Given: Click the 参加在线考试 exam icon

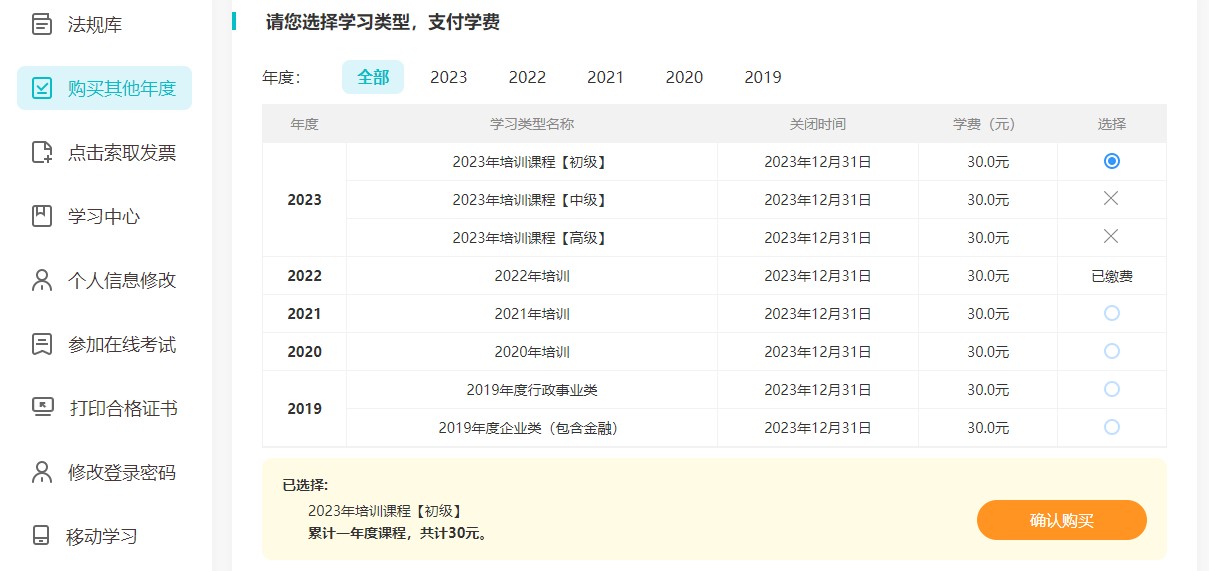Looking at the screenshot, I should 42,344.
